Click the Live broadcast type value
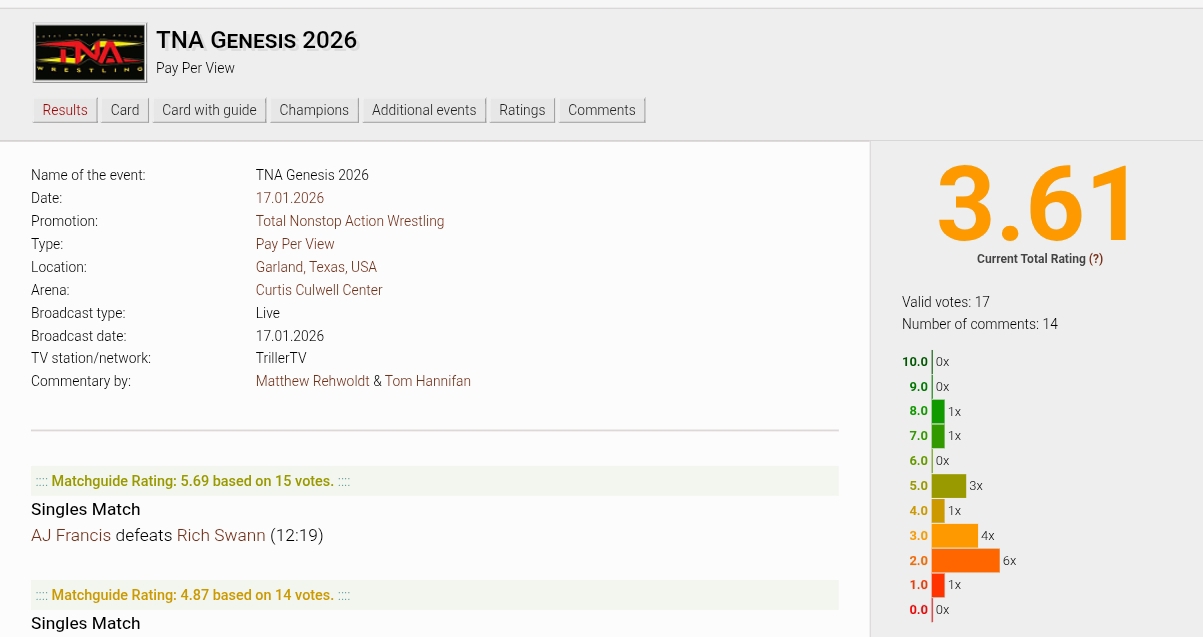Image resolution: width=1203 pixels, height=637 pixels. (x=268, y=313)
